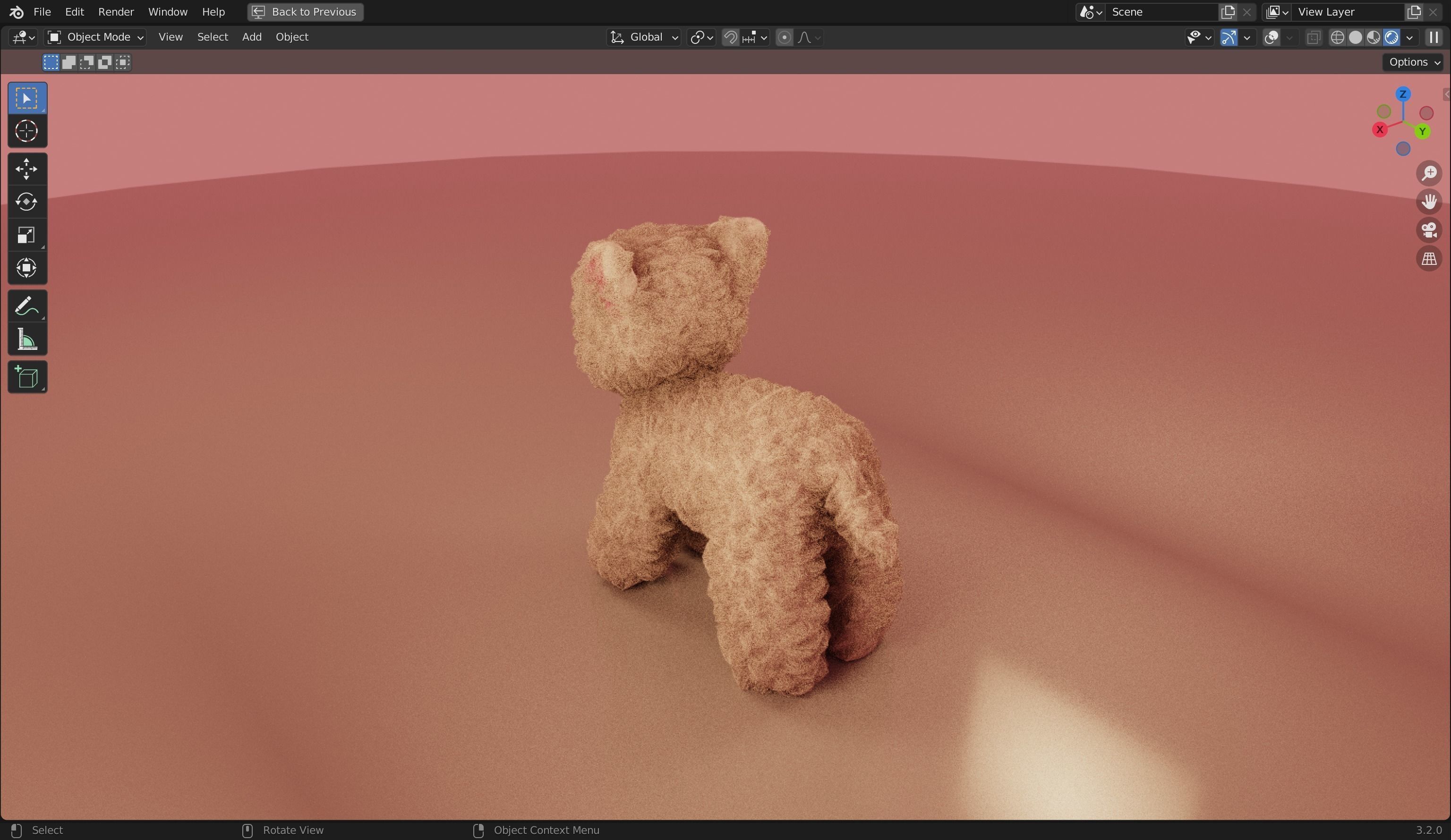Image resolution: width=1451 pixels, height=840 pixels.
Task: Switch to Wireframe shading
Action: (1337, 37)
